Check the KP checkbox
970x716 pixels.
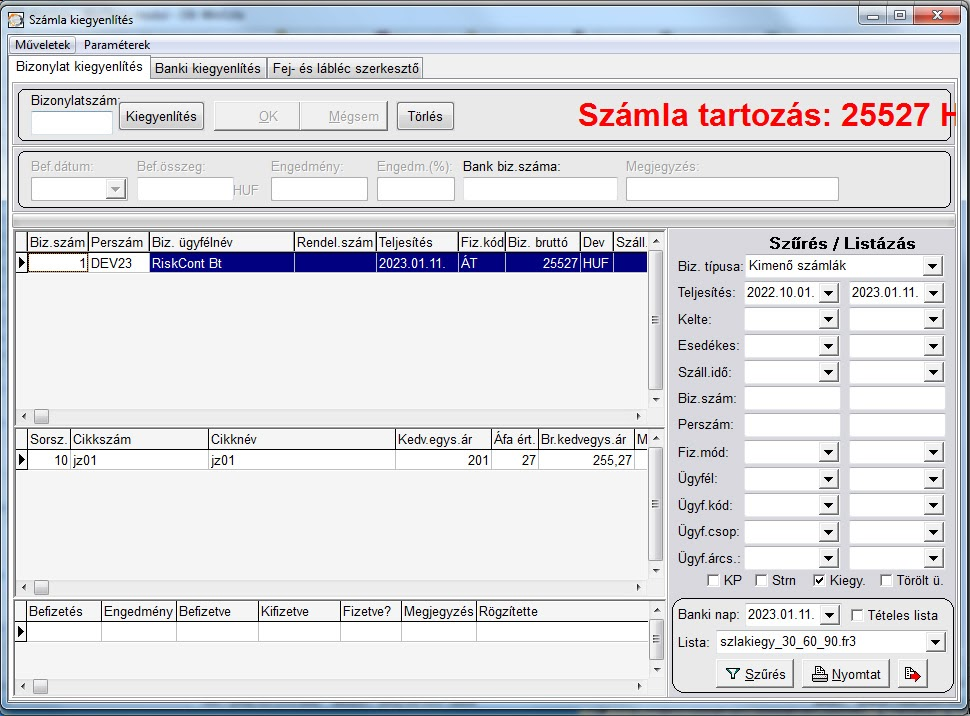coord(713,580)
